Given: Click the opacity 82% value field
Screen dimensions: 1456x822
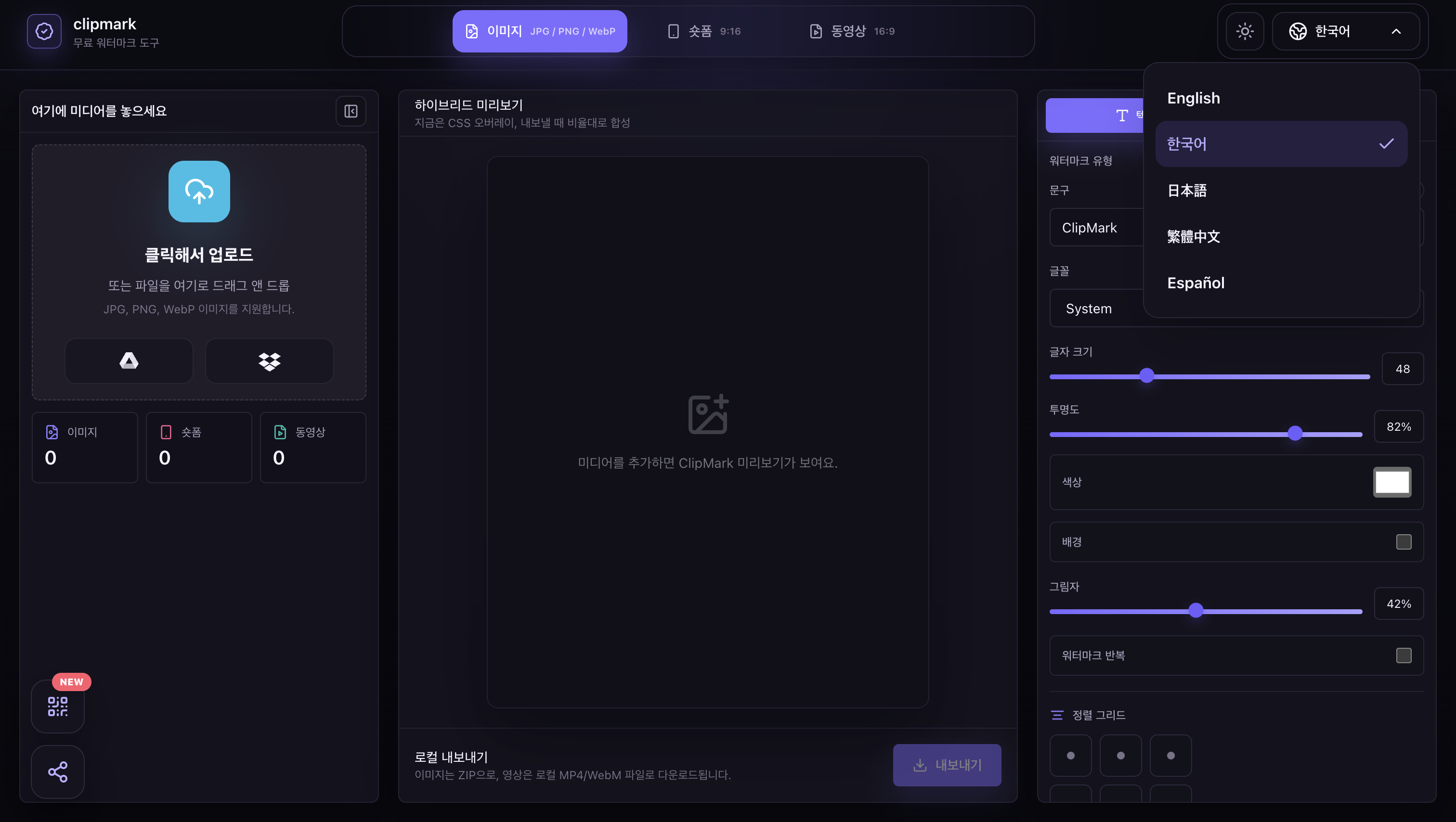Looking at the screenshot, I should [1398, 426].
